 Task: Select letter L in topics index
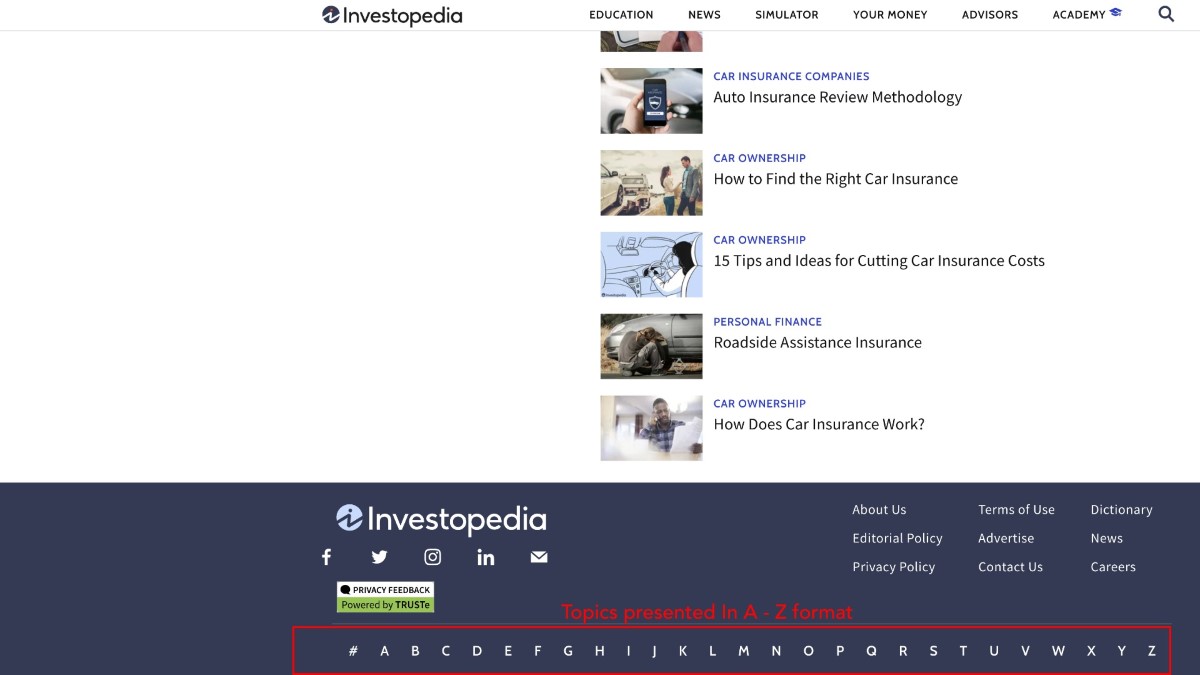click(713, 651)
